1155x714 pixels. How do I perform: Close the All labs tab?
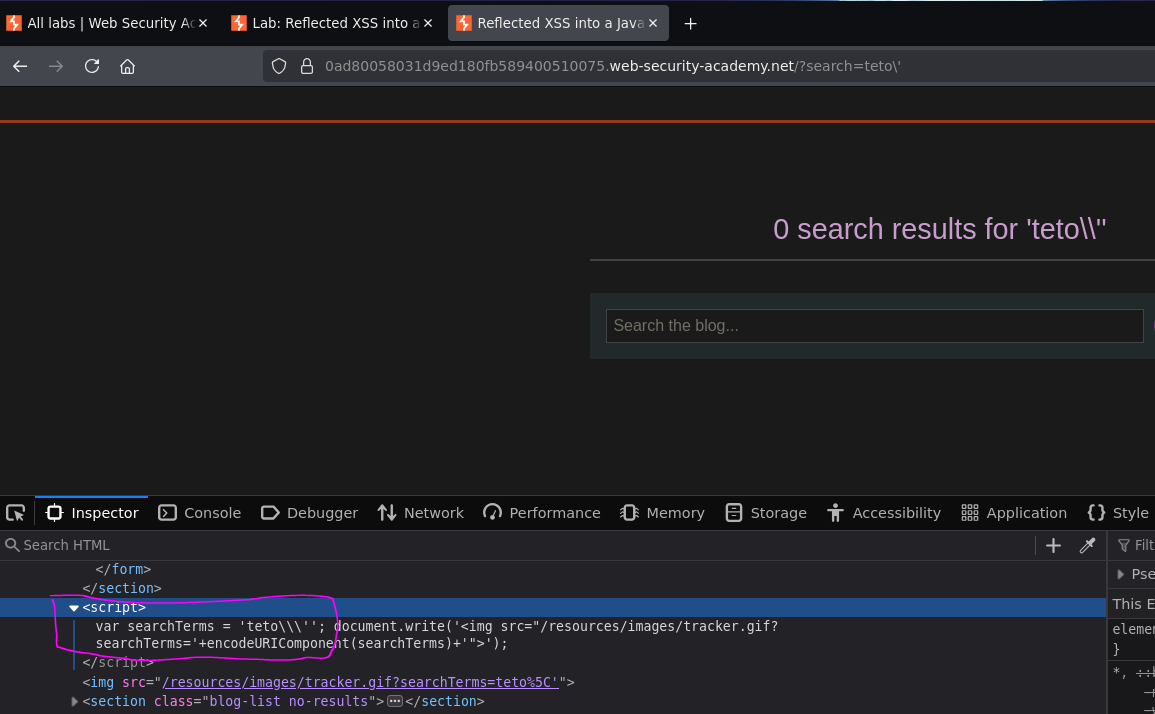[x=203, y=24]
